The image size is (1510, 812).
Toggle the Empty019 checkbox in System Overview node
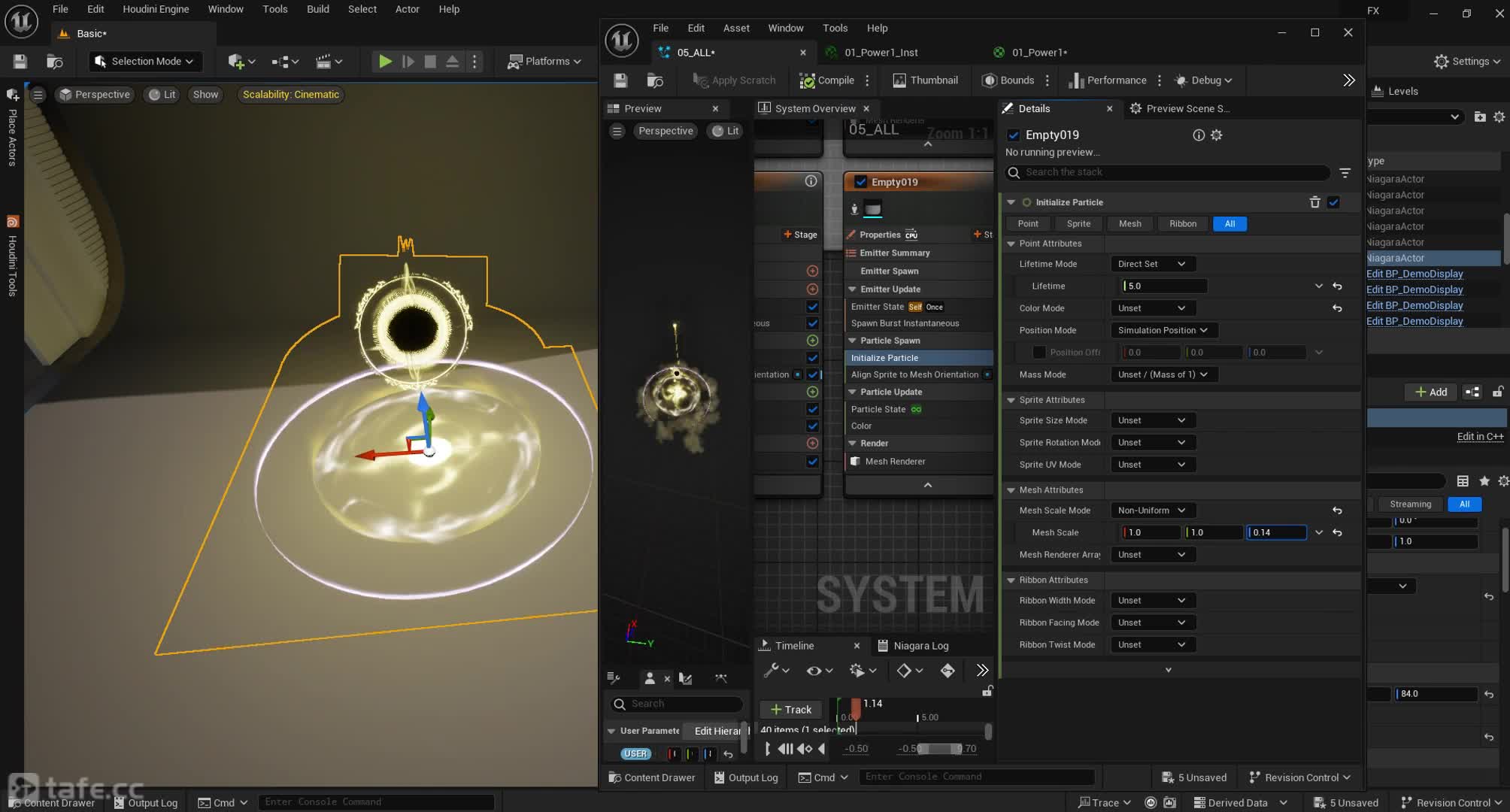[x=861, y=182]
